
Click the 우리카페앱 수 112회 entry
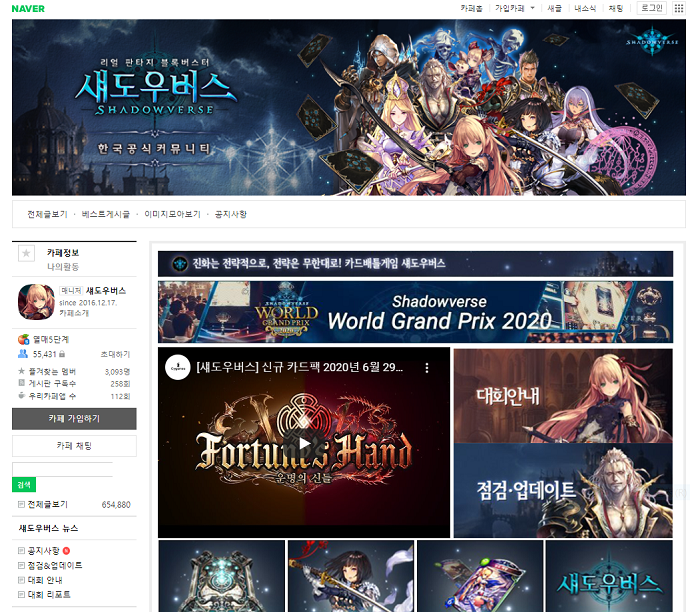point(74,396)
